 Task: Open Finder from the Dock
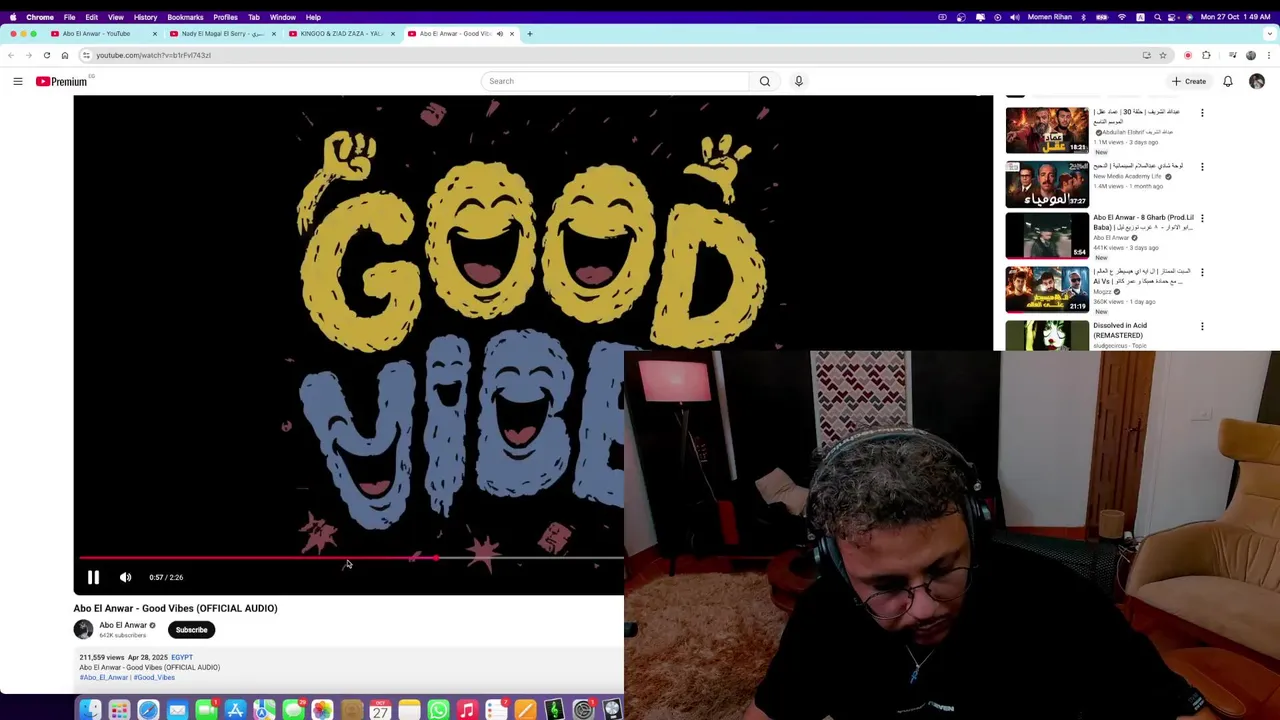point(90,710)
